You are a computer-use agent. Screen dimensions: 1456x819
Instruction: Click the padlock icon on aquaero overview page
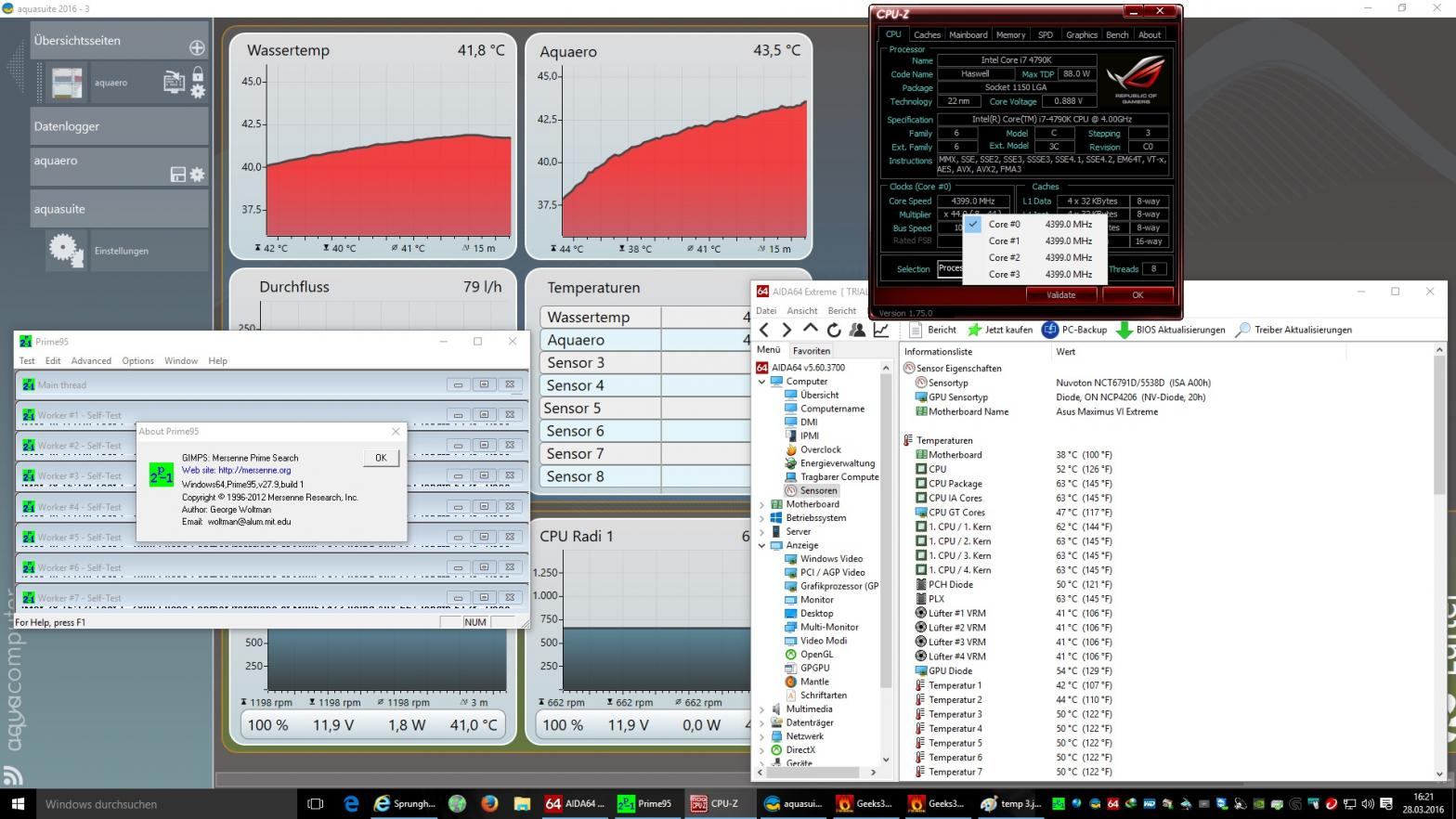[x=198, y=74]
